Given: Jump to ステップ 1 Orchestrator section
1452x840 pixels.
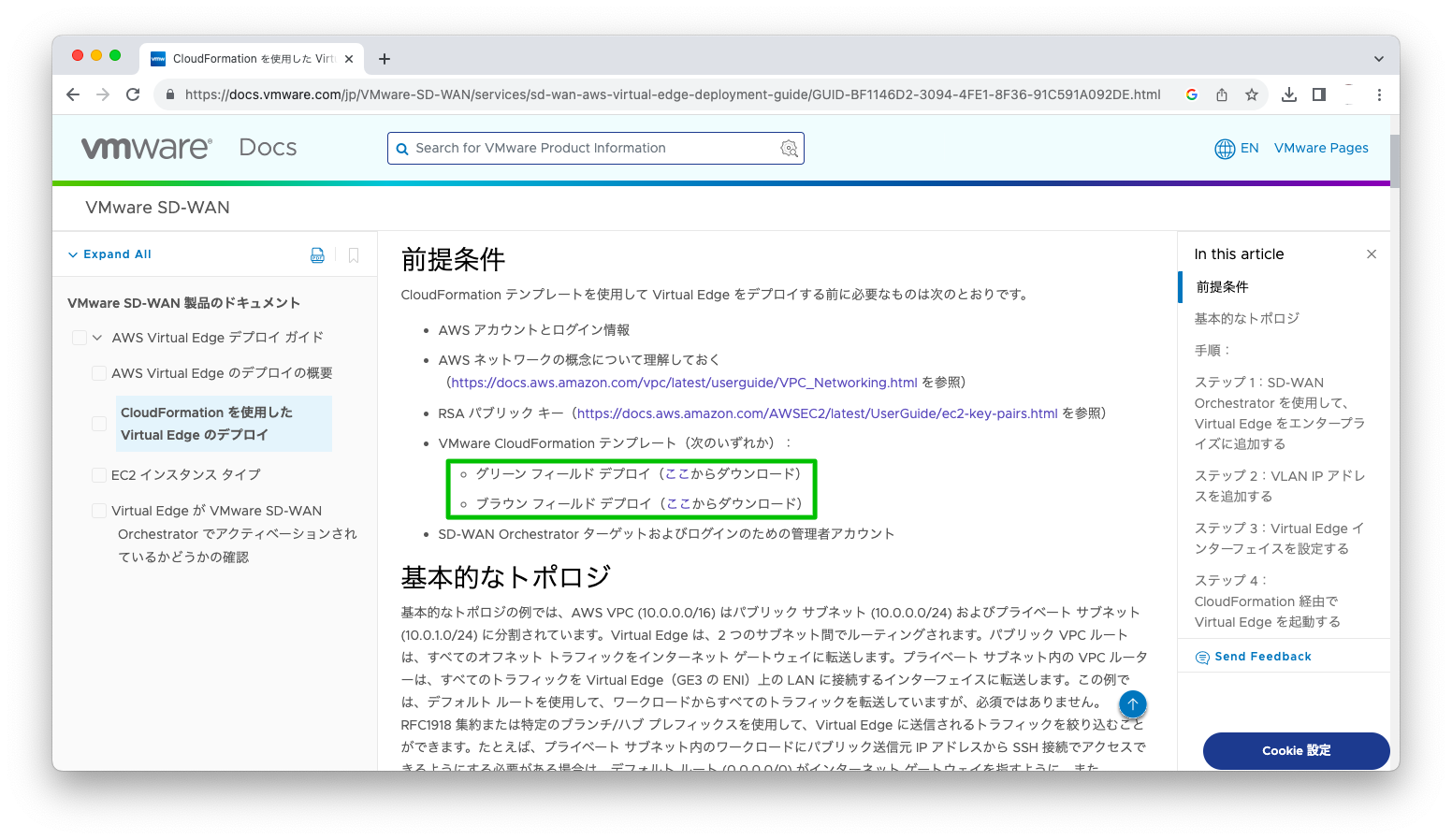Looking at the screenshot, I should coord(1280,413).
